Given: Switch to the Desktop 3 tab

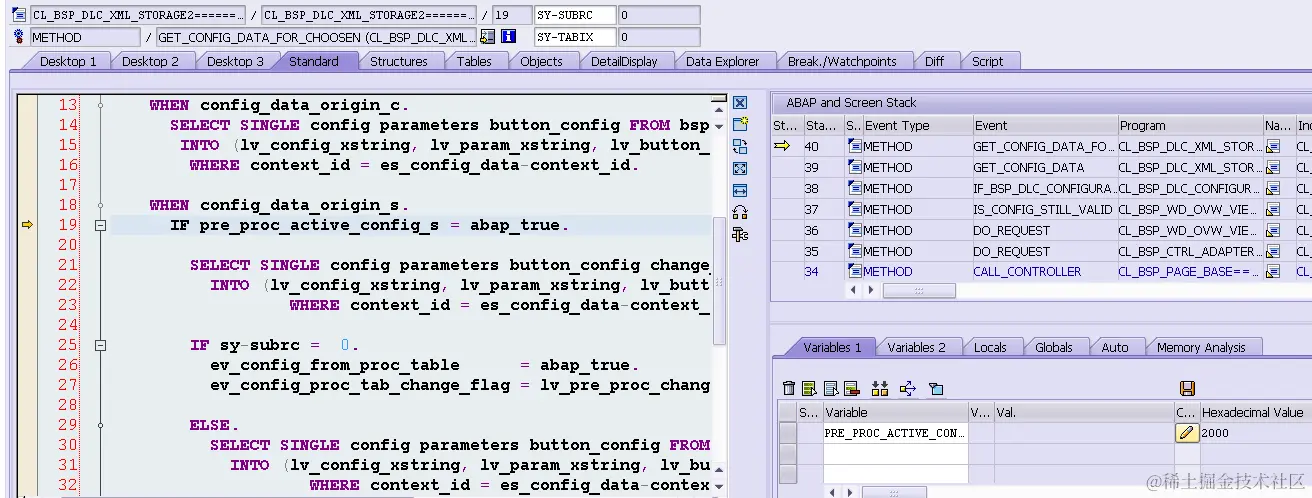Looking at the screenshot, I should [235, 61].
